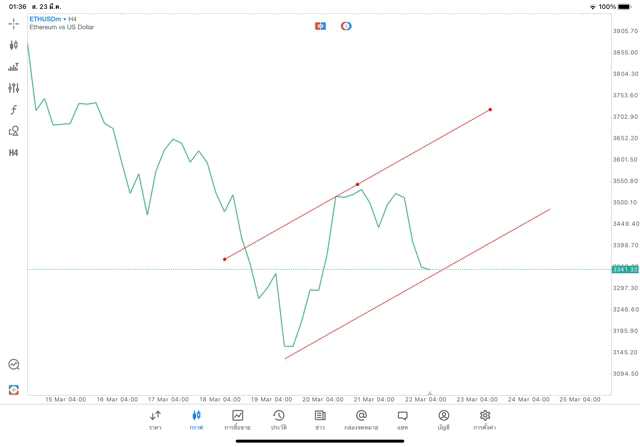The width and height of the screenshot is (640, 447).
Task: Switch to the การซื้อขาย (Trade) tab
Action: coord(237,419)
